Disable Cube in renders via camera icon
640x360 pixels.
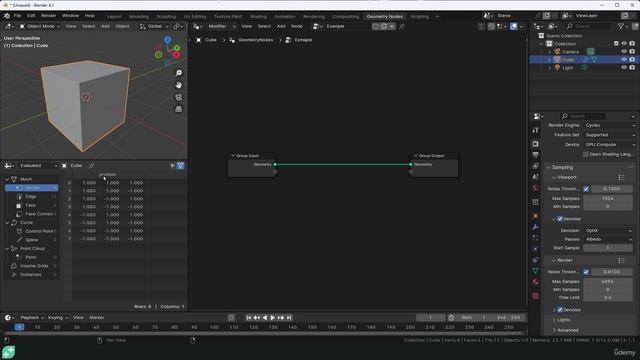632,60
